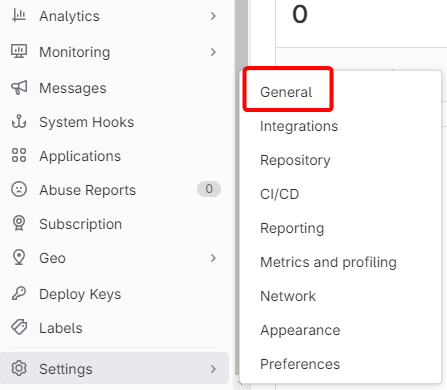Expand the Analytics submenu chevron

[213, 16]
